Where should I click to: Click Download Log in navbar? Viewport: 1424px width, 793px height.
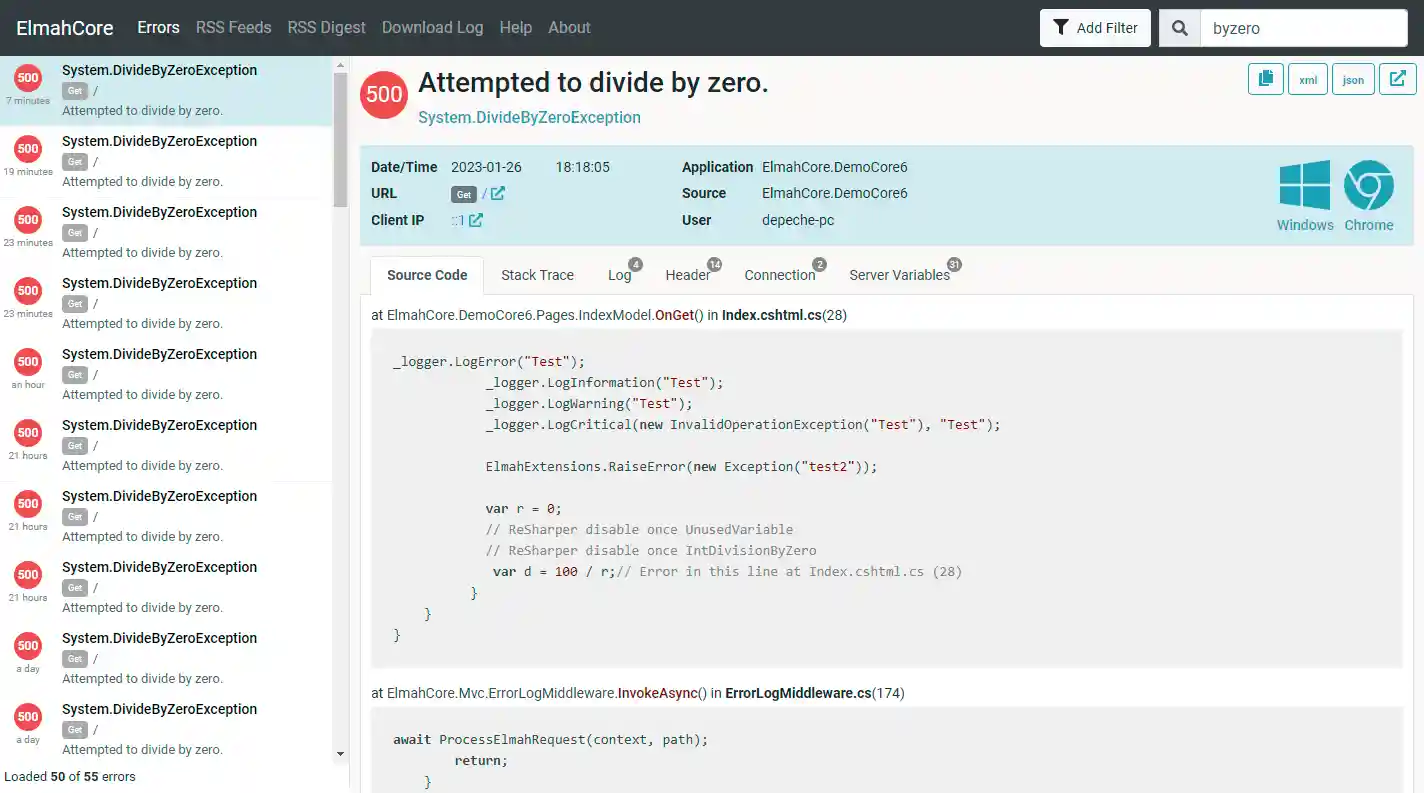(x=432, y=28)
